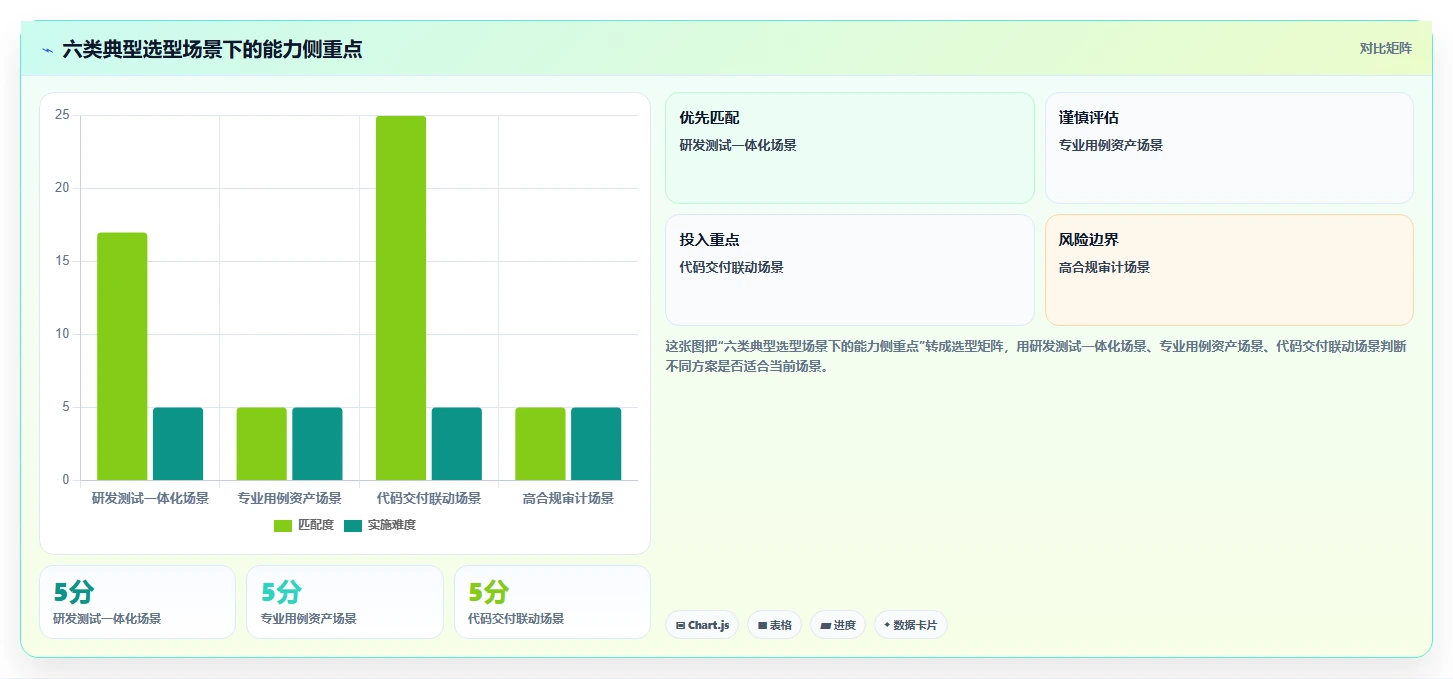The width and height of the screenshot is (1453, 679).
Task: Click the 实施难度 bar for 高合规审计场景
Action: (596, 444)
